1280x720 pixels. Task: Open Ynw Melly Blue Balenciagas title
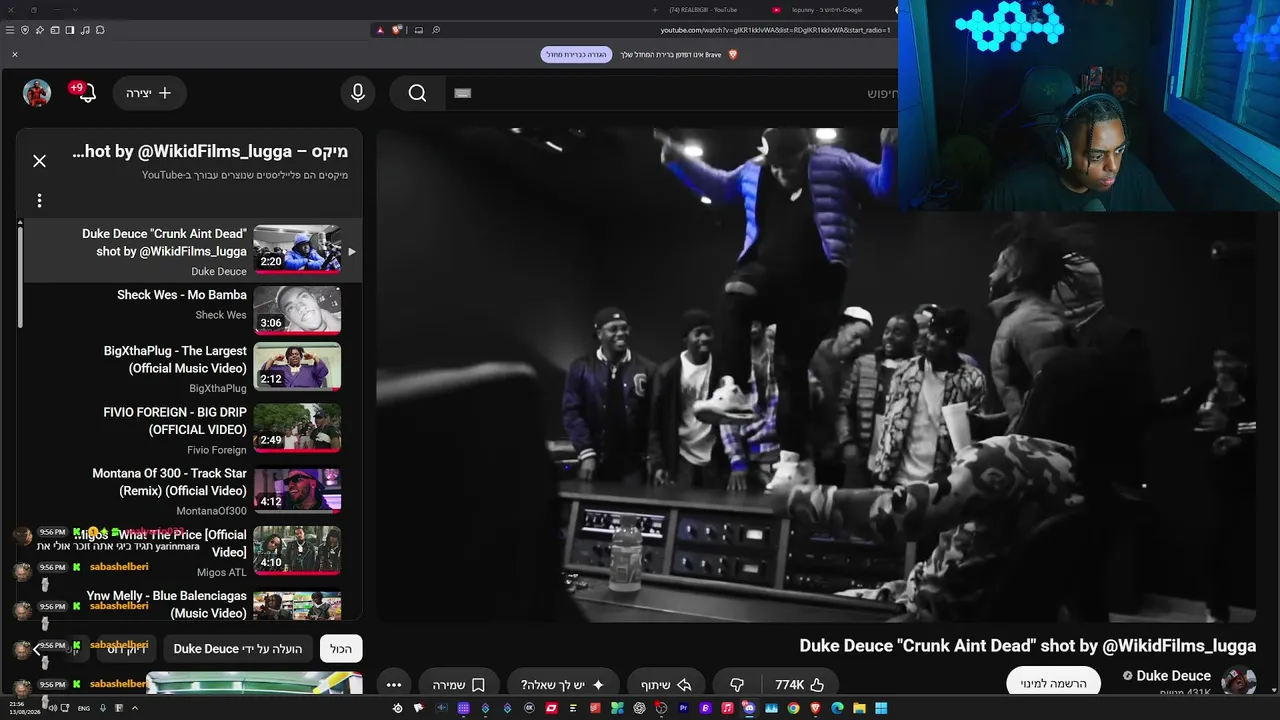tap(167, 605)
